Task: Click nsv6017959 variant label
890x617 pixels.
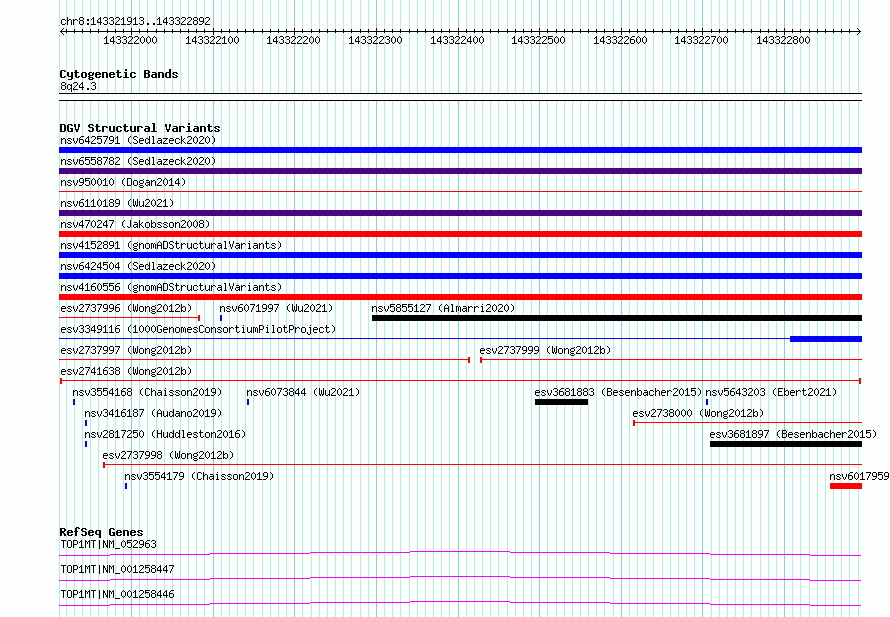Action: tap(859, 476)
